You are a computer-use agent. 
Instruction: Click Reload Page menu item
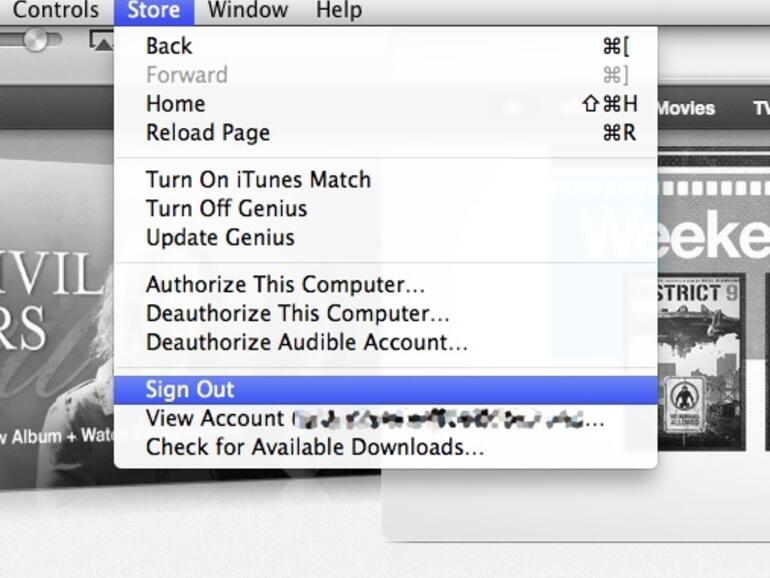pos(385,133)
